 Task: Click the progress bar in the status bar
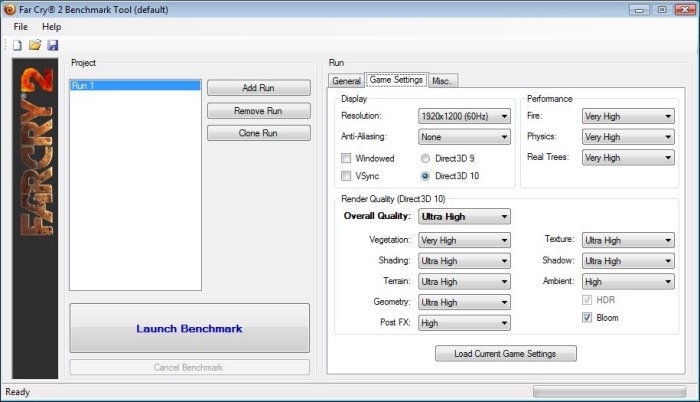point(609,392)
